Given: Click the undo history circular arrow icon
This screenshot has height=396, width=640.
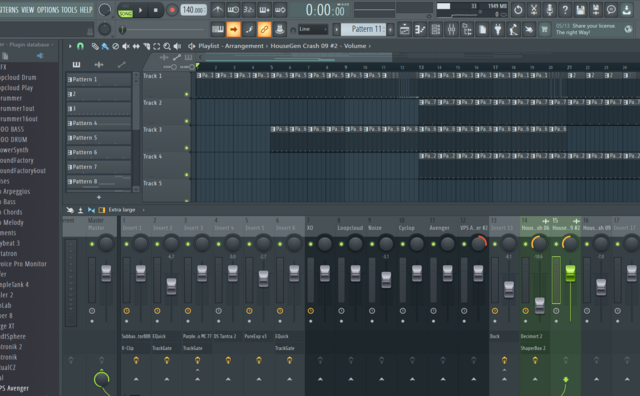Looking at the screenshot, I should [518, 10].
